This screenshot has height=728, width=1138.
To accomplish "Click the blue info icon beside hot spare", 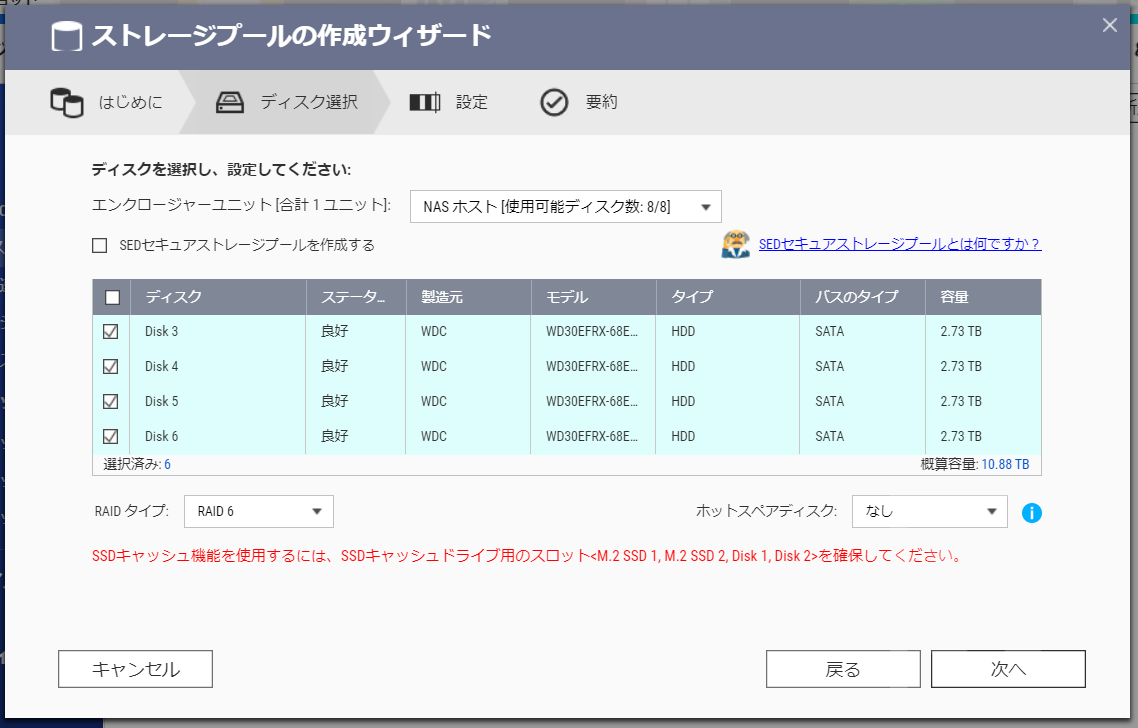I will pos(1031,513).
